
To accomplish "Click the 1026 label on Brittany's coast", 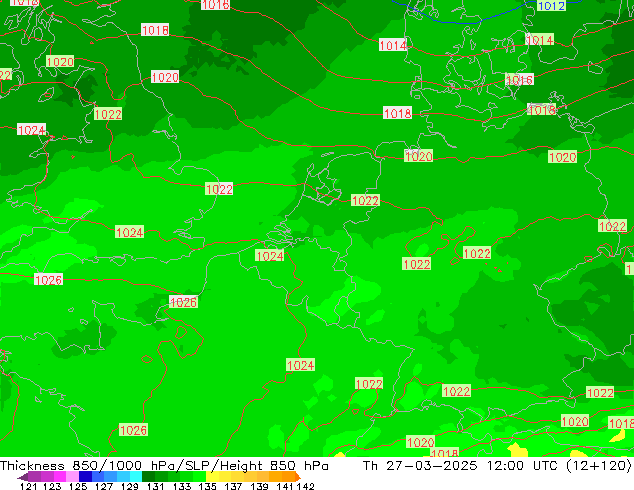I will pos(183,302).
